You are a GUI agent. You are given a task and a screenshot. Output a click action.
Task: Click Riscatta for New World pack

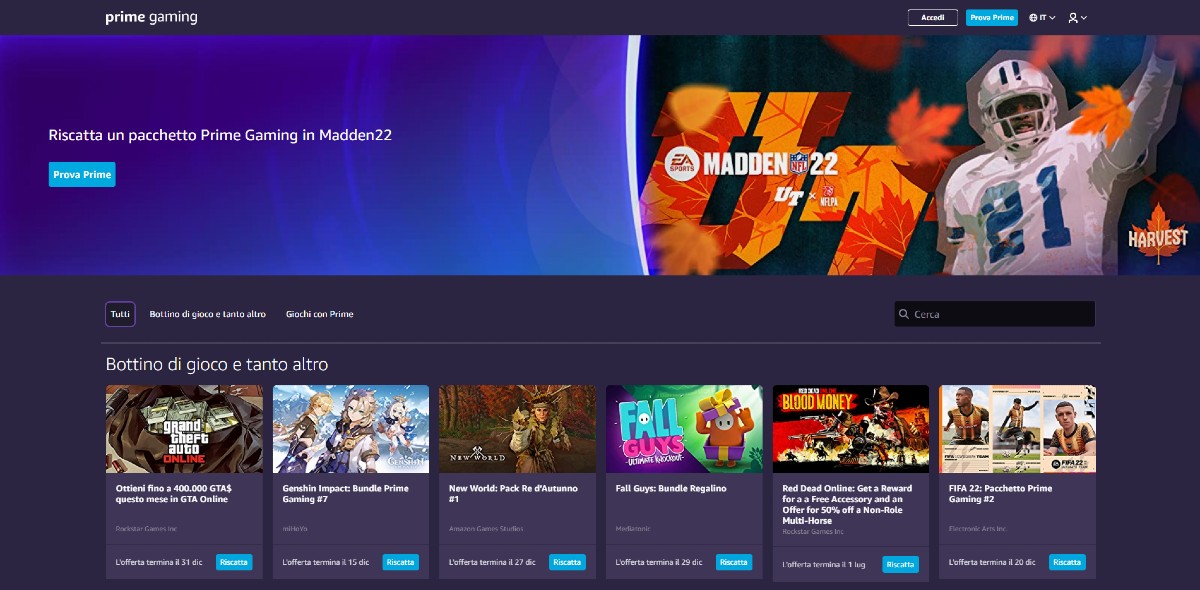click(567, 562)
